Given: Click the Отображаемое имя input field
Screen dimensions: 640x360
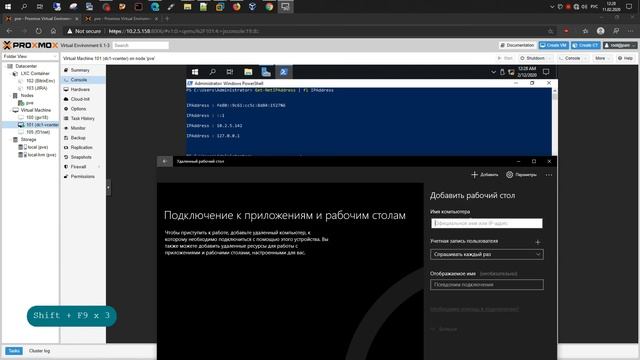Looking at the screenshot, I should (x=487, y=284).
